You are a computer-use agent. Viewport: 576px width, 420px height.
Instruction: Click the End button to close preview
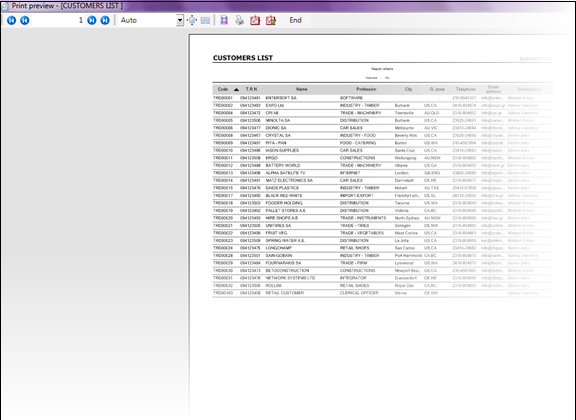point(295,20)
